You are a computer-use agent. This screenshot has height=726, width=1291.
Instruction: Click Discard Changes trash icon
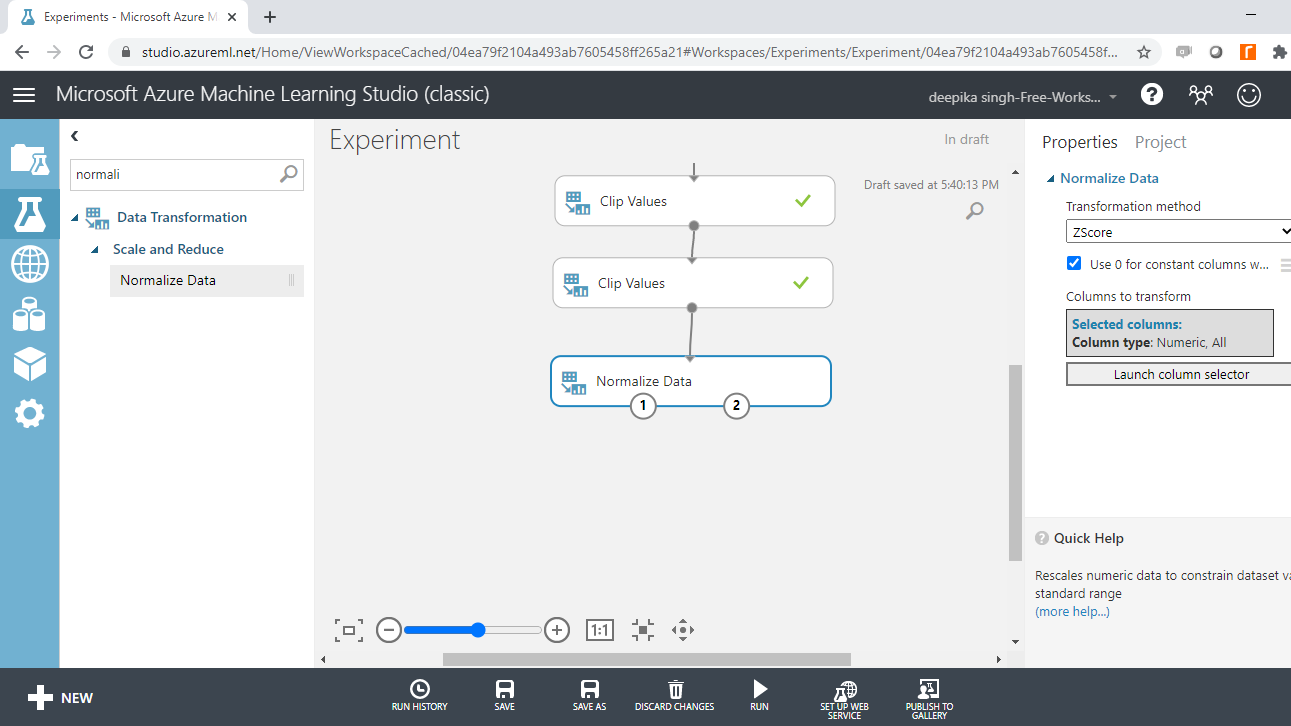[675, 696]
